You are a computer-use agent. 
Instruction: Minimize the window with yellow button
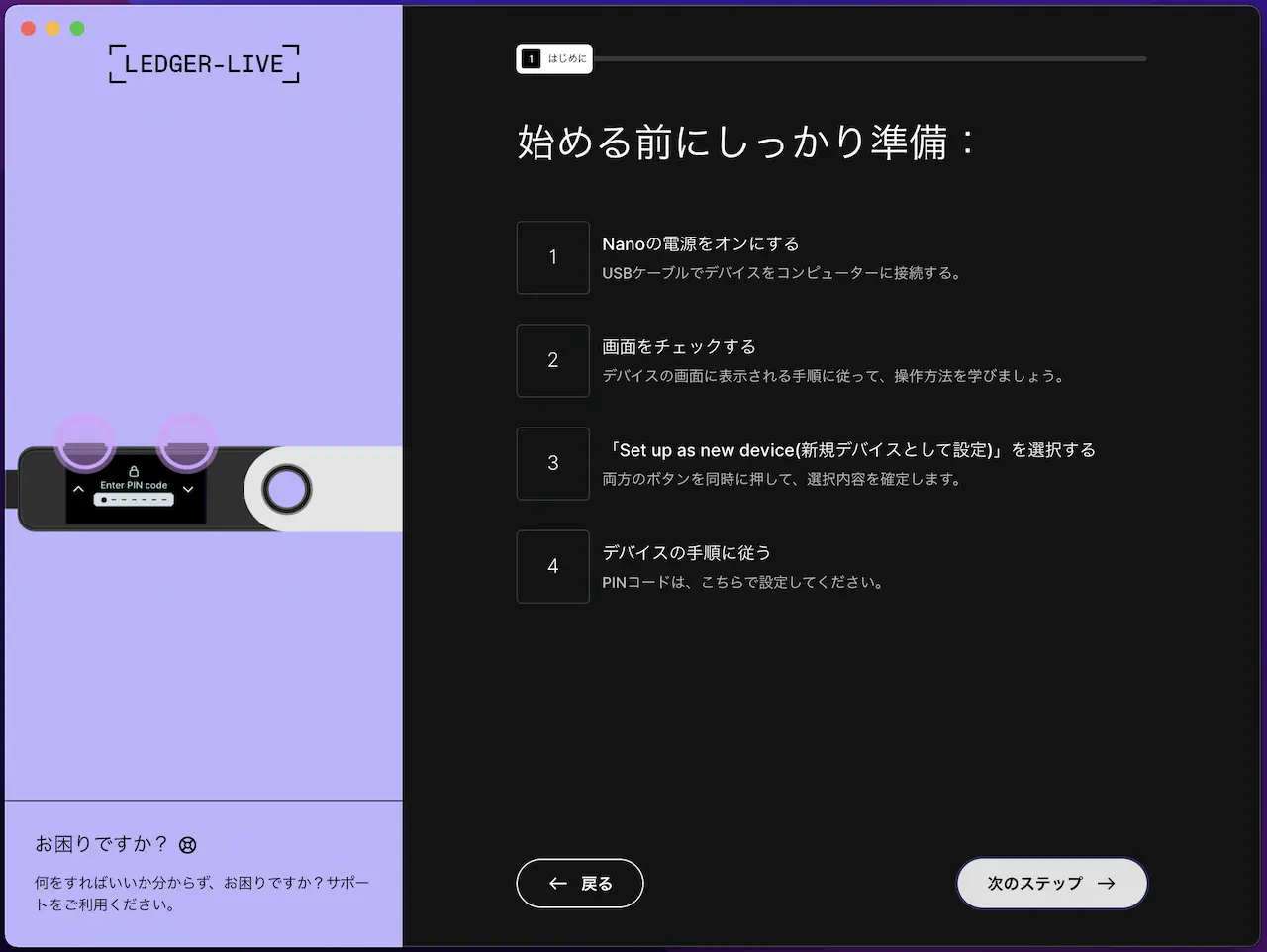click(53, 28)
